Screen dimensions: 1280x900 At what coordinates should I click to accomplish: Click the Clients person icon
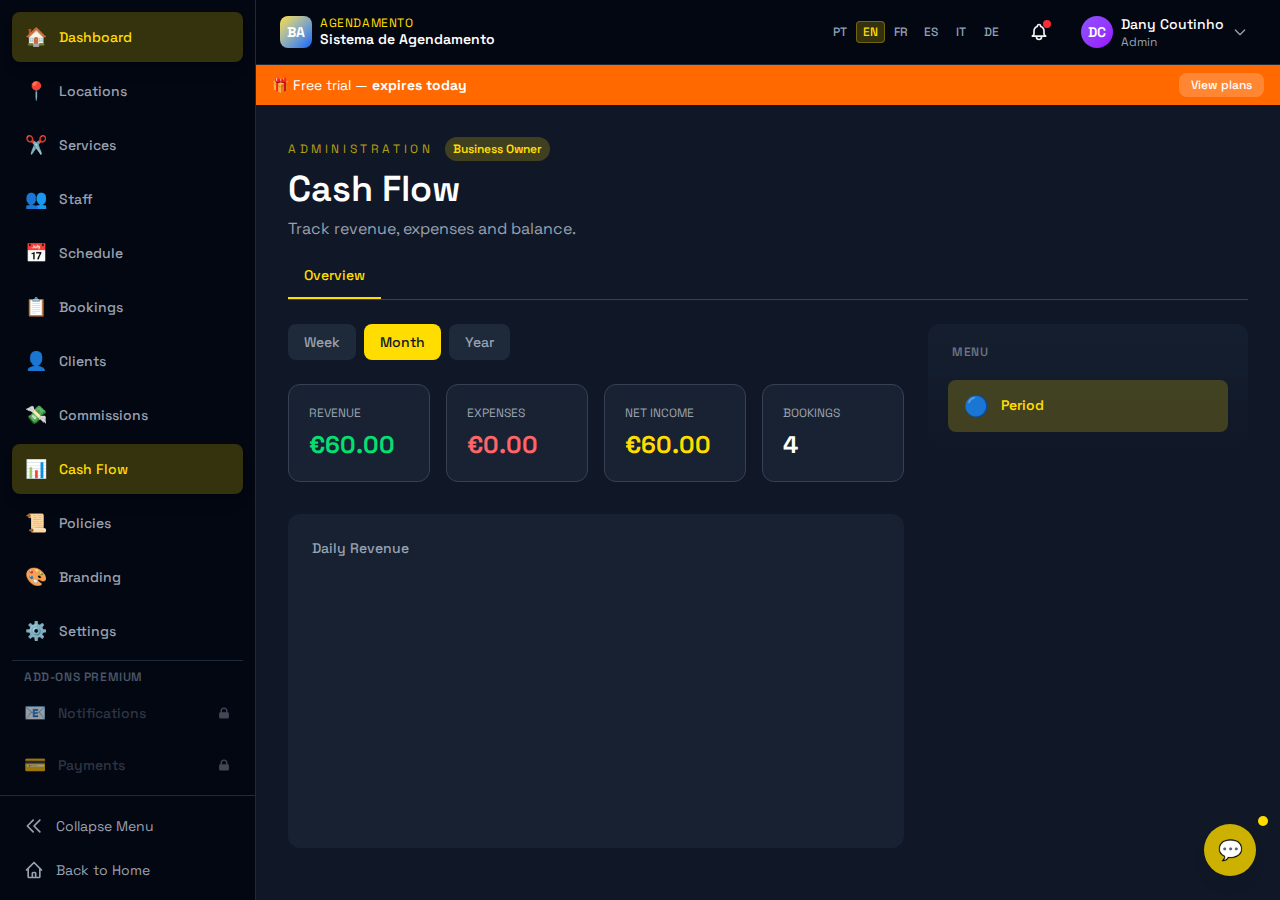pos(36,361)
